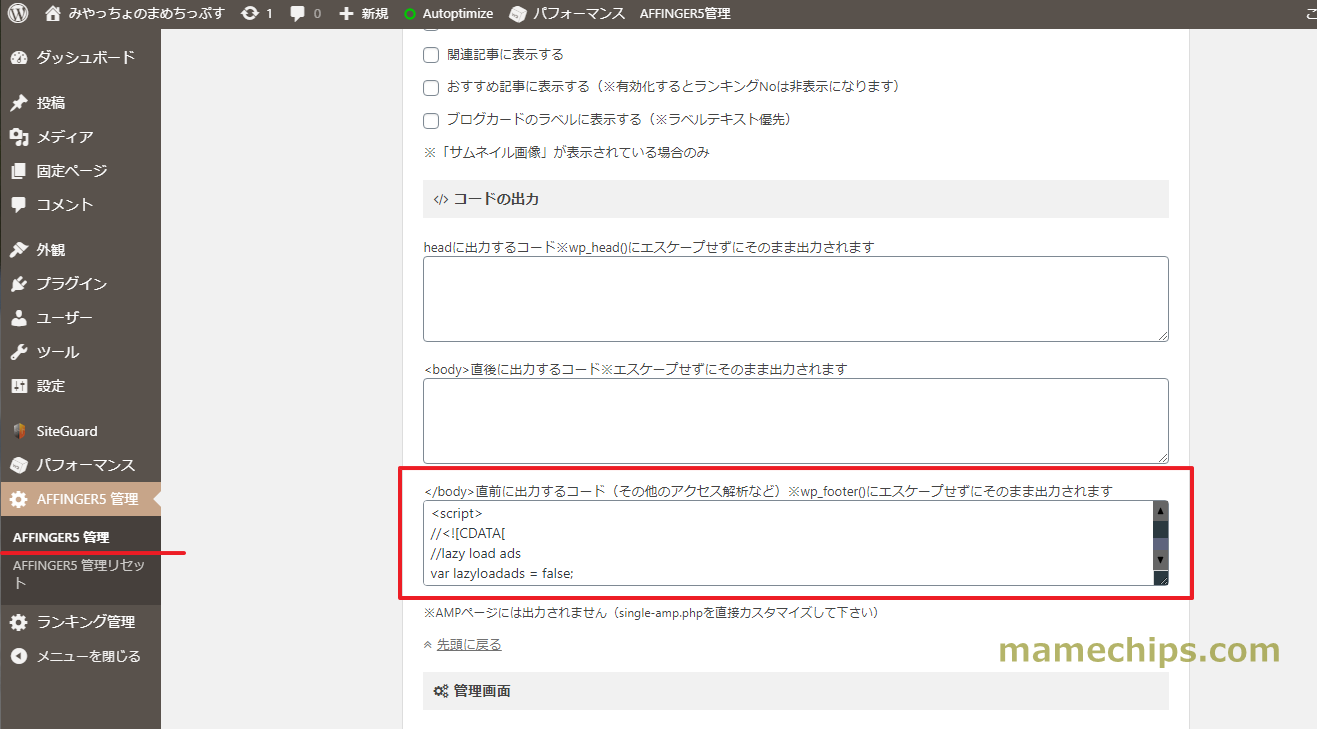Viewport: 1317px width, 729px height.
Task: Open Autoptimize menu in admin bar
Action: point(458,14)
